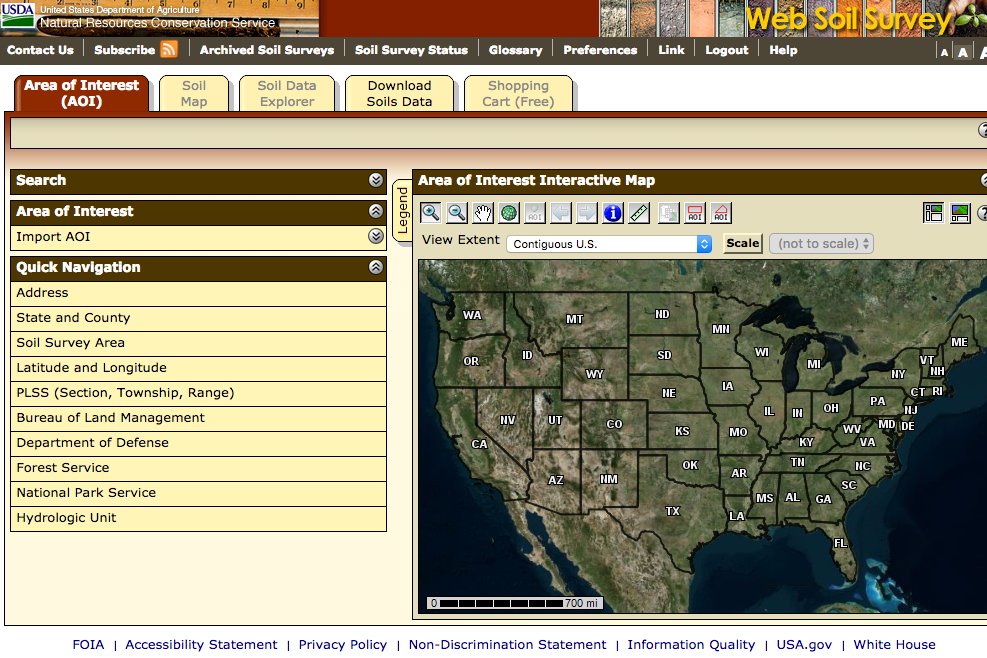Screen dimensions: 987x658
Task: Open the Non-Discrimination Statement link
Action: tap(507, 645)
